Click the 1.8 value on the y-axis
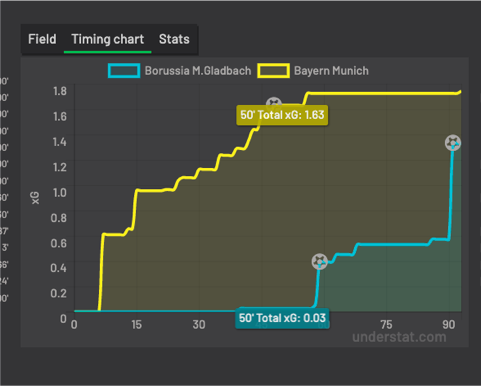This screenshot has height=386, width=481. [x=60, y=91]
